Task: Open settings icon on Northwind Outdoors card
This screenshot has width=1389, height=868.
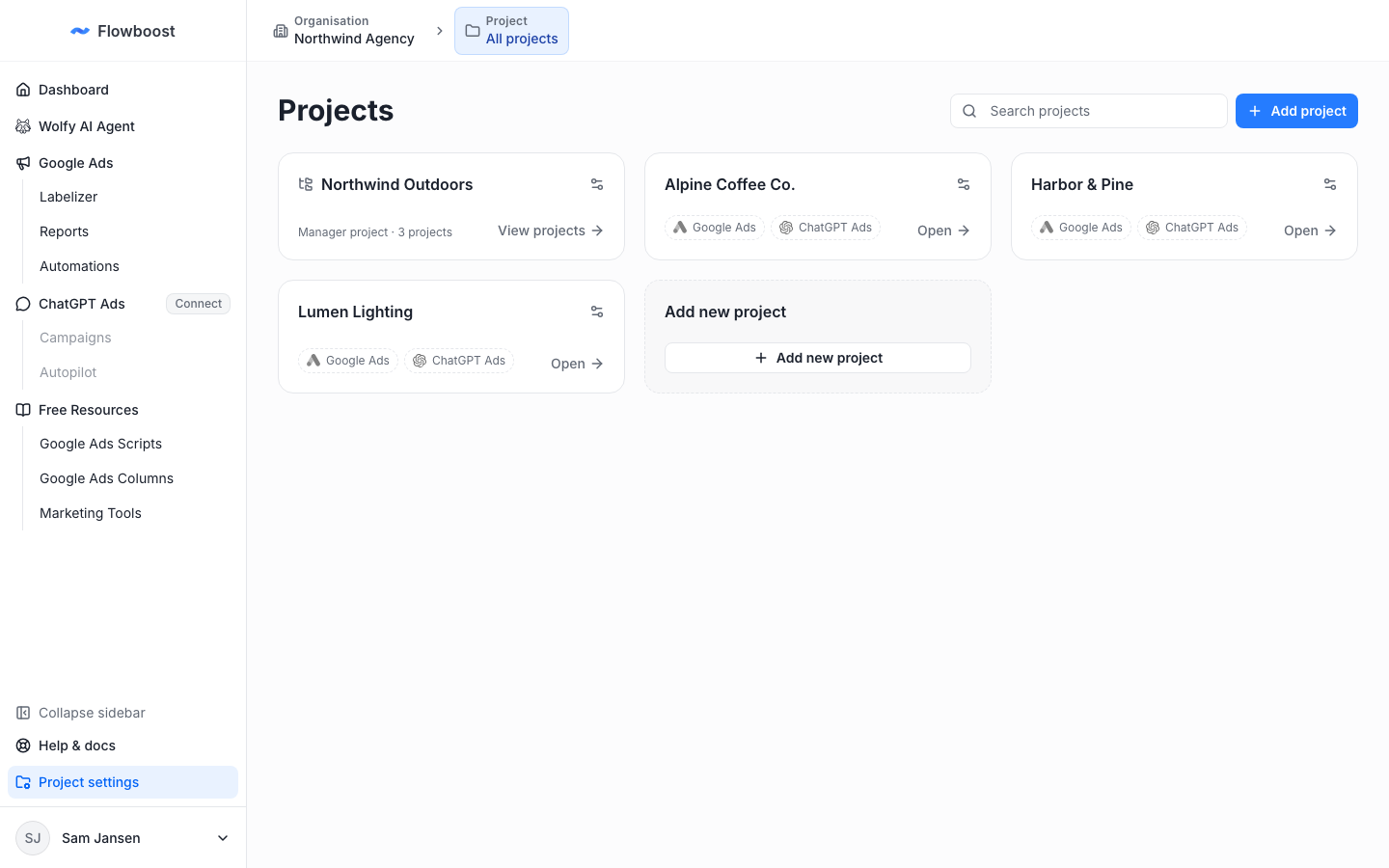Action: click(597, 184)
